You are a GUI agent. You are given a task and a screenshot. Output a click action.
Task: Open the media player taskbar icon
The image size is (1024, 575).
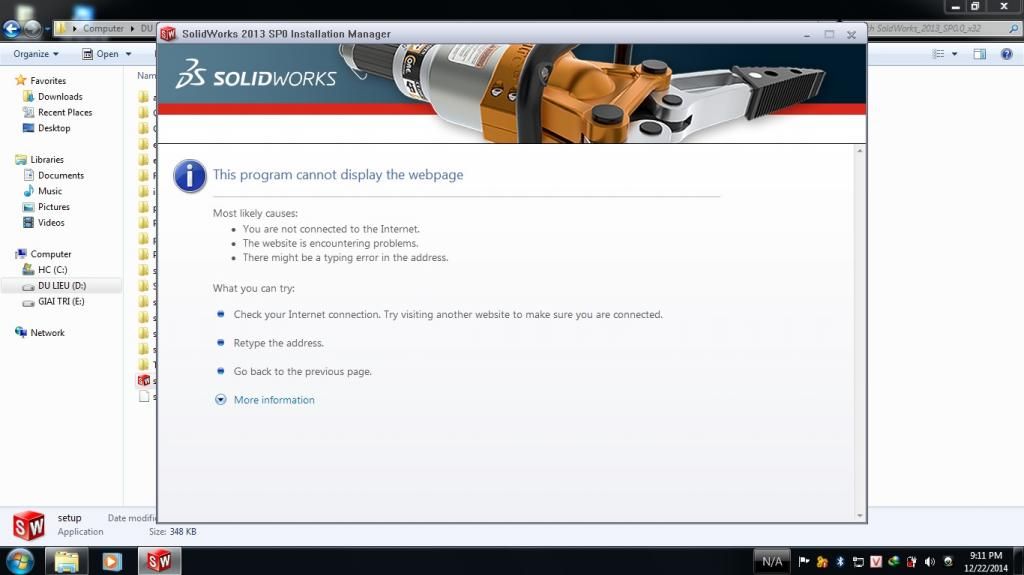pos(112,561)
